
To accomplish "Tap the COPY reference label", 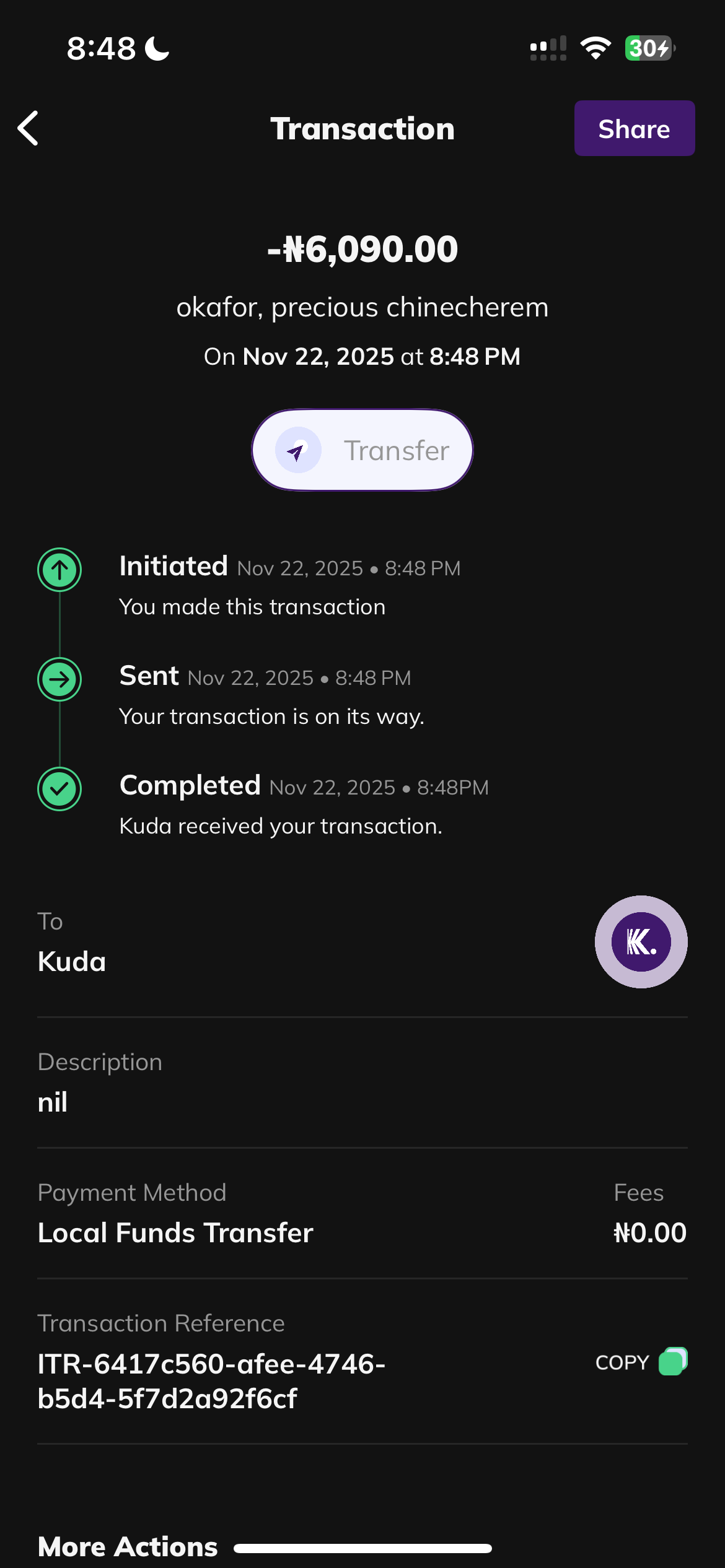I will tap(622, 1362).
